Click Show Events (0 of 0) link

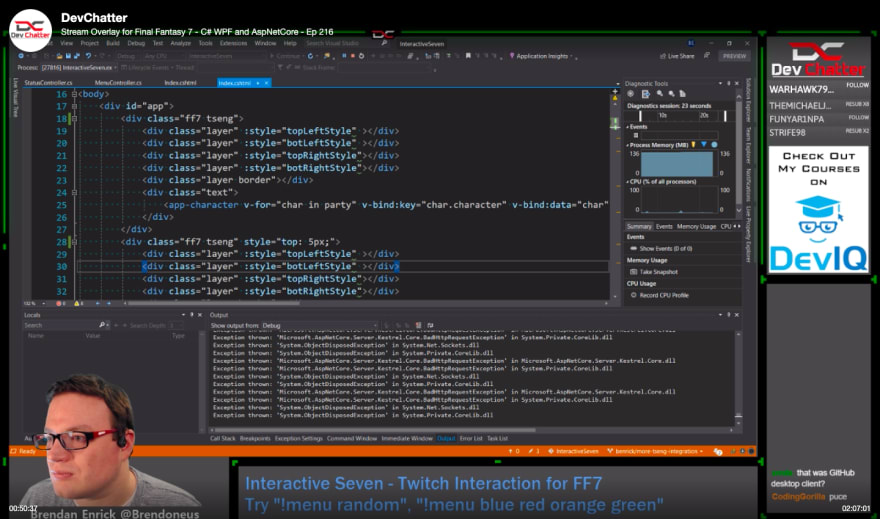pos(662,249)
